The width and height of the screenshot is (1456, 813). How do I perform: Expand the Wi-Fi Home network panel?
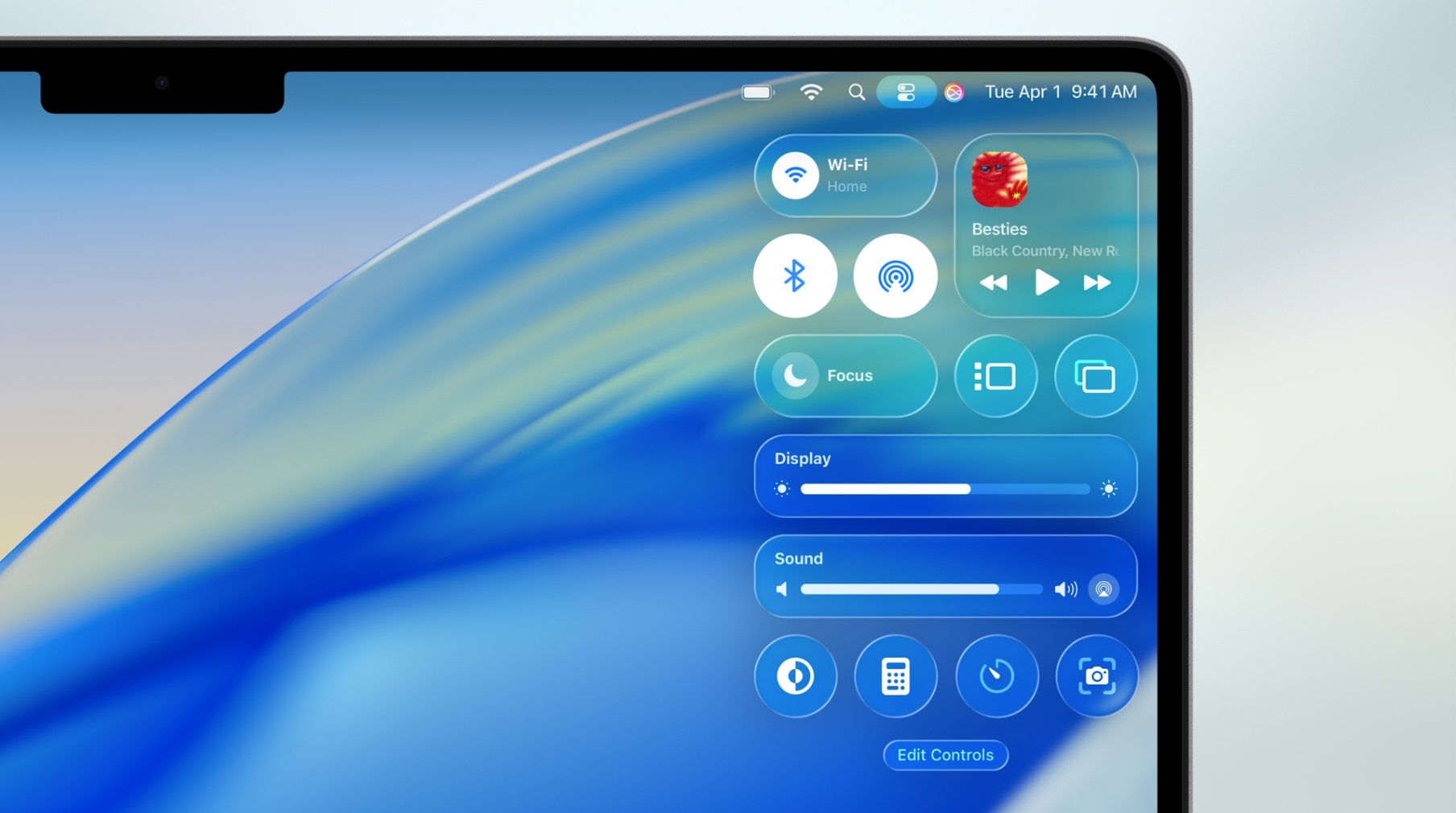click(x=878, y=175)
